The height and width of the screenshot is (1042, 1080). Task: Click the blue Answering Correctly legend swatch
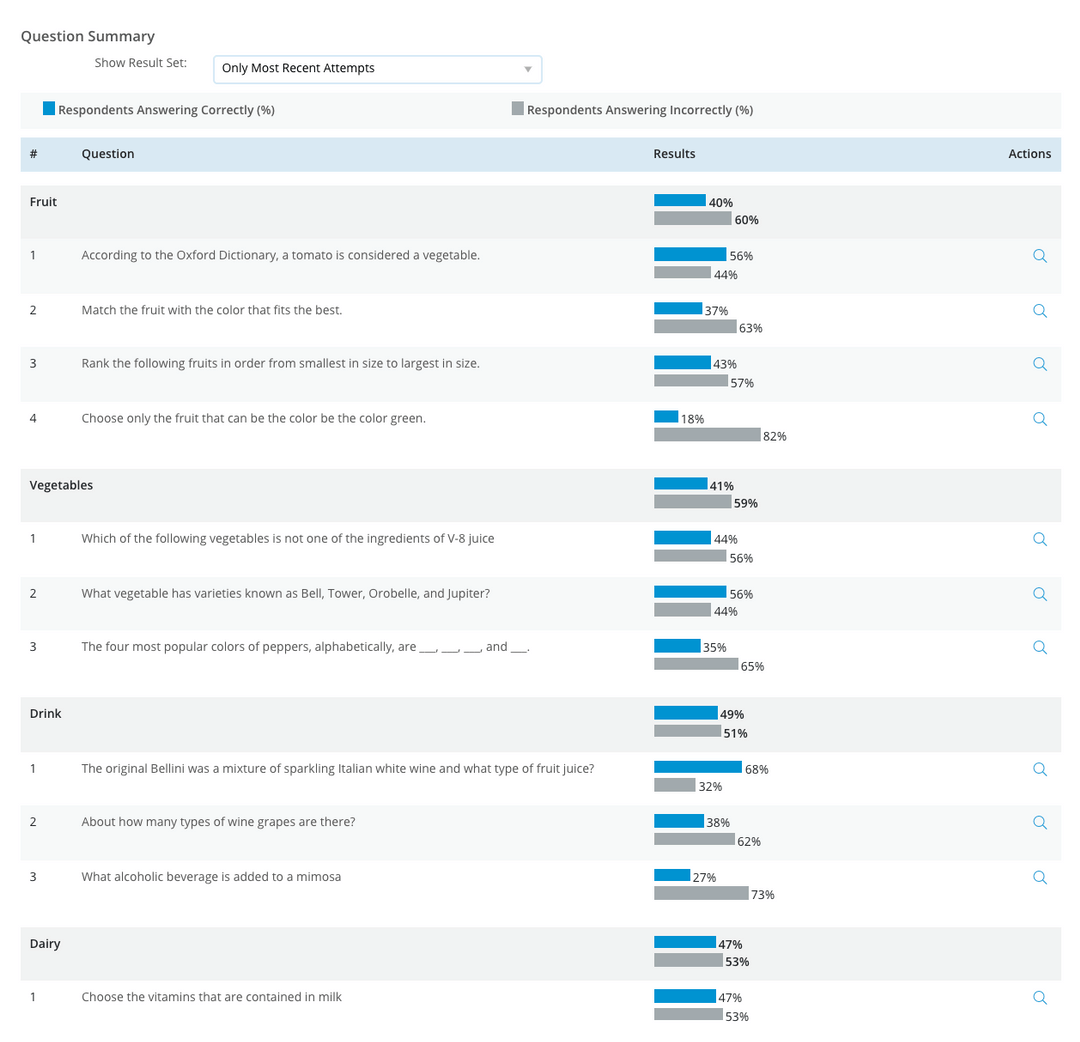coord(49,108)
